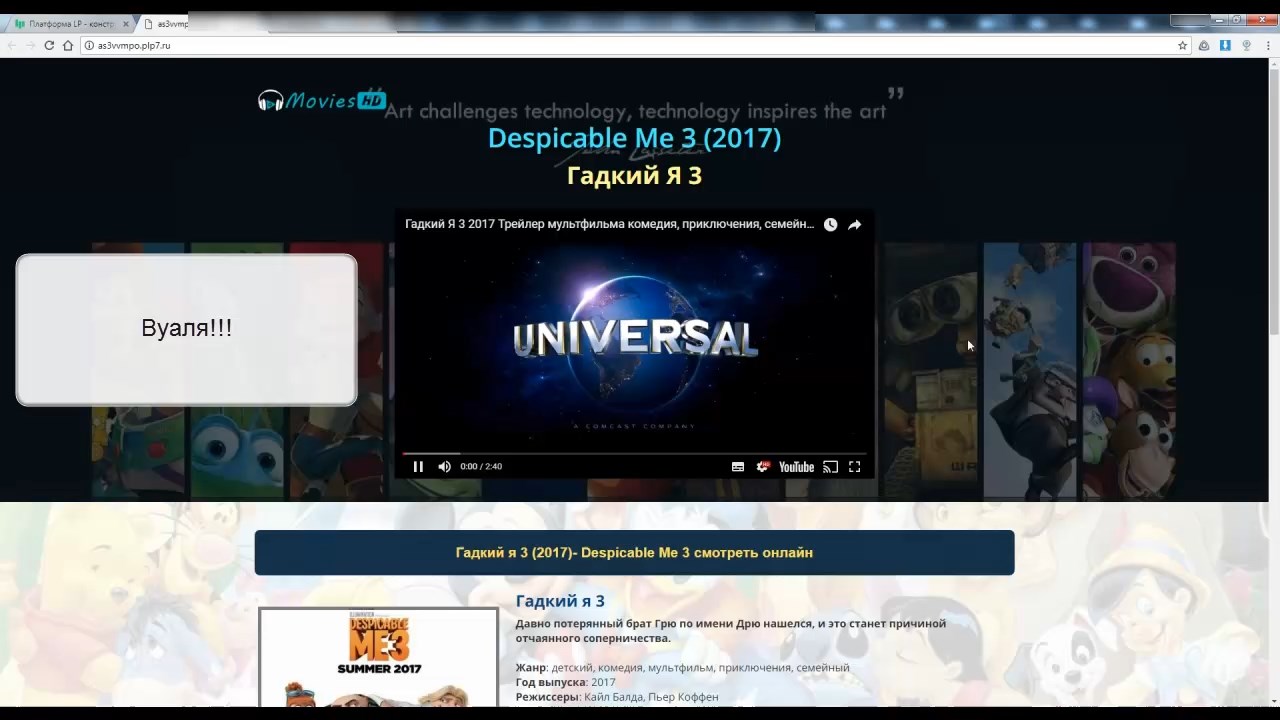The image size is (1280, 720).
Task: Click the video title link
Action: [x=609, y=225]
